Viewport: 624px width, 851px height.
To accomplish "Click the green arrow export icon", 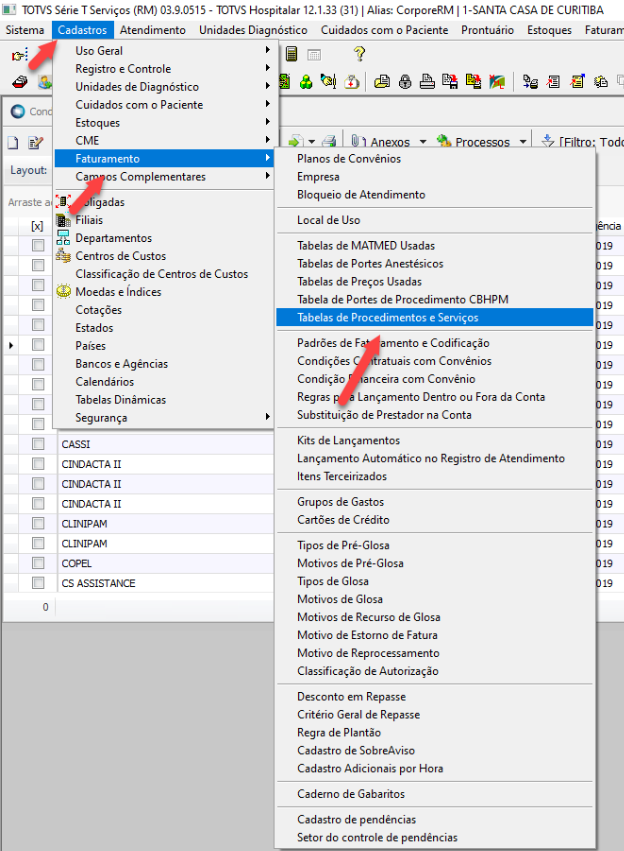I will pos(295,142).
